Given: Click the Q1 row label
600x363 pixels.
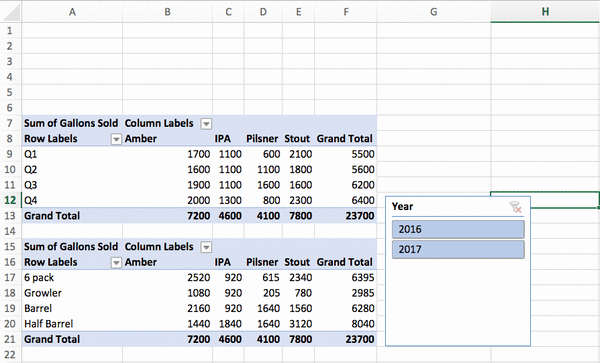Looking at the screenshot, I should pos(31,154).
